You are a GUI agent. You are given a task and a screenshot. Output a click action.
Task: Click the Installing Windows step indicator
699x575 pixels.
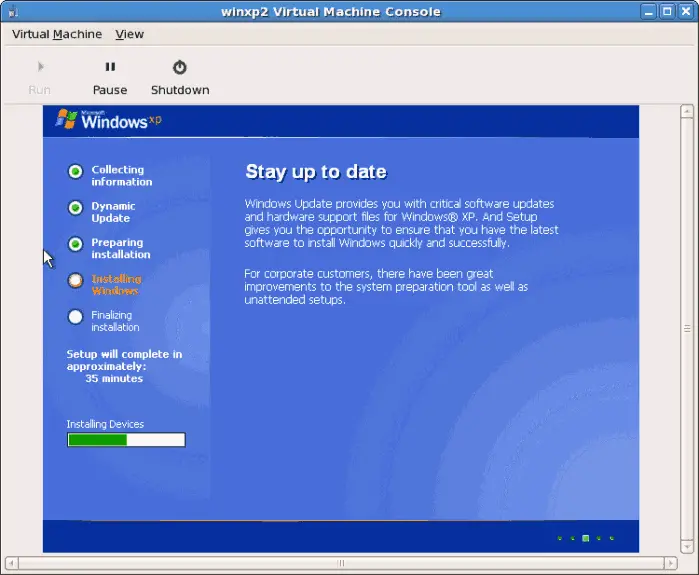click(x=75, y=281)
